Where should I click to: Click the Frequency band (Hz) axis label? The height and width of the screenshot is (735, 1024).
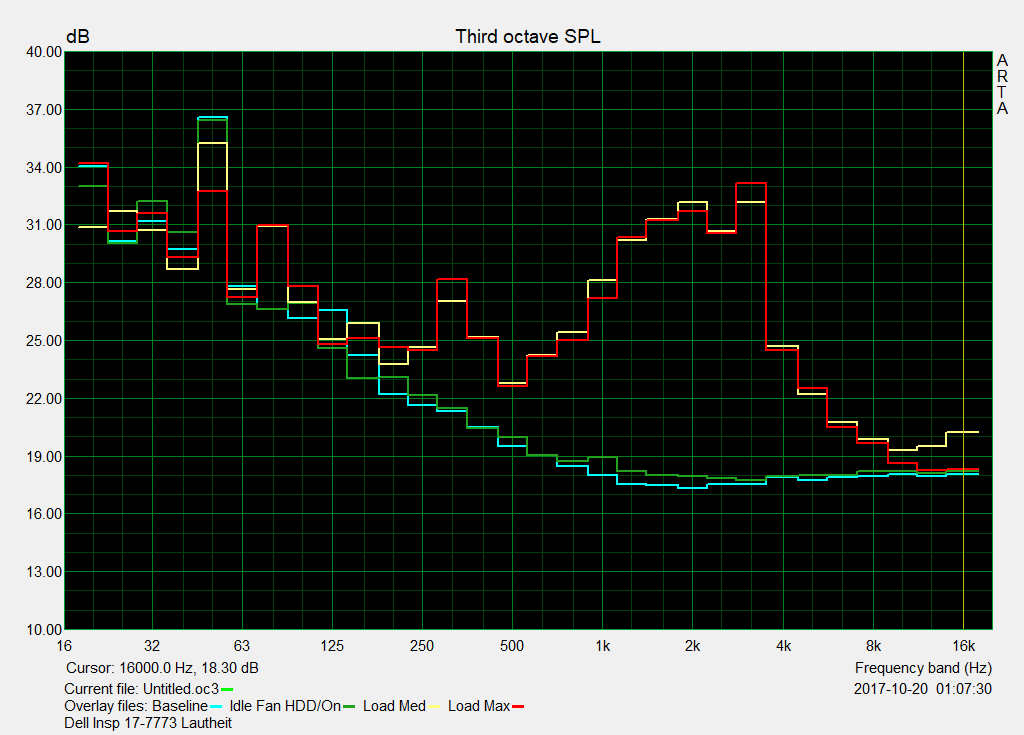coord(923,668)
